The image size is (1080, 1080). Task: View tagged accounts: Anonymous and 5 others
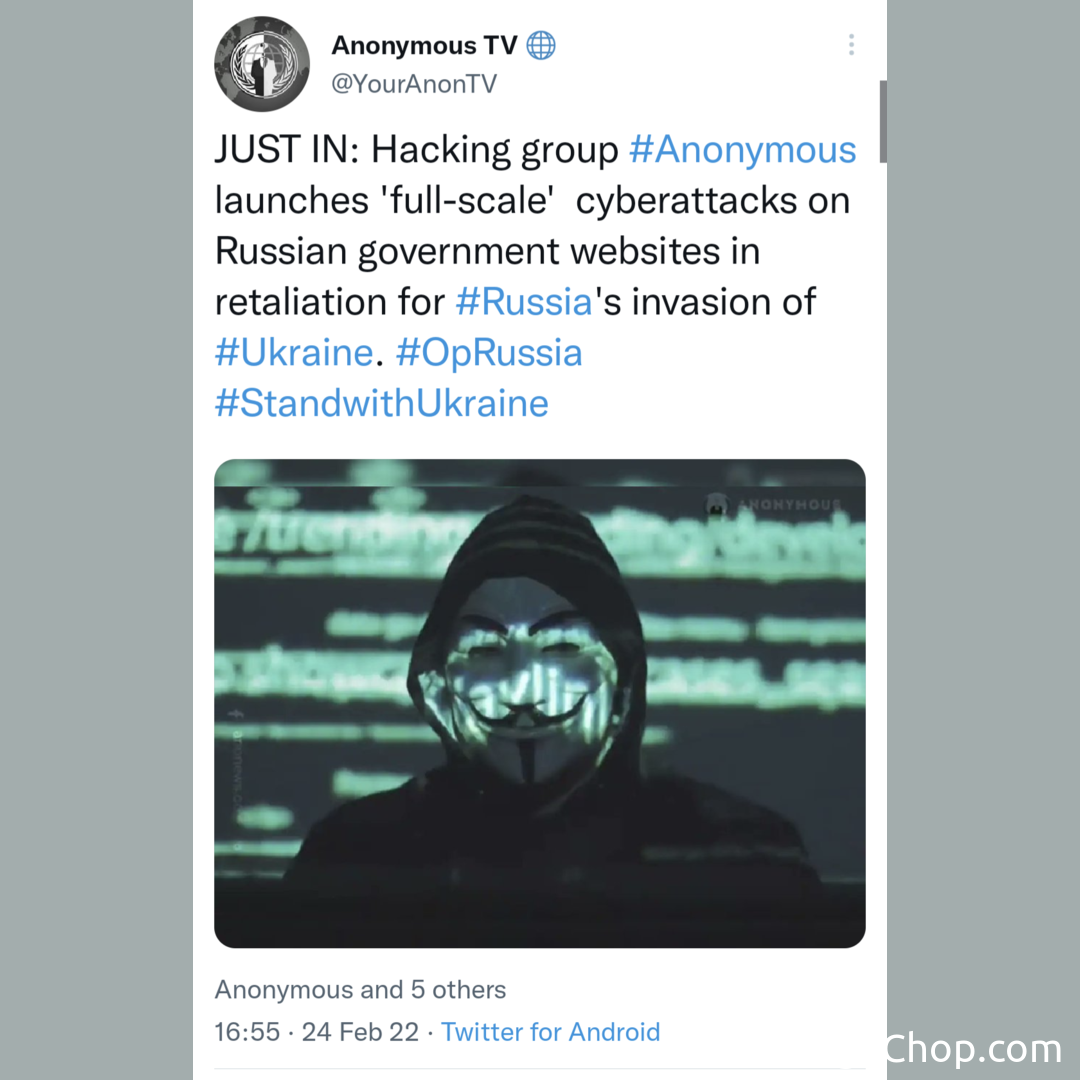pos(360,990)
